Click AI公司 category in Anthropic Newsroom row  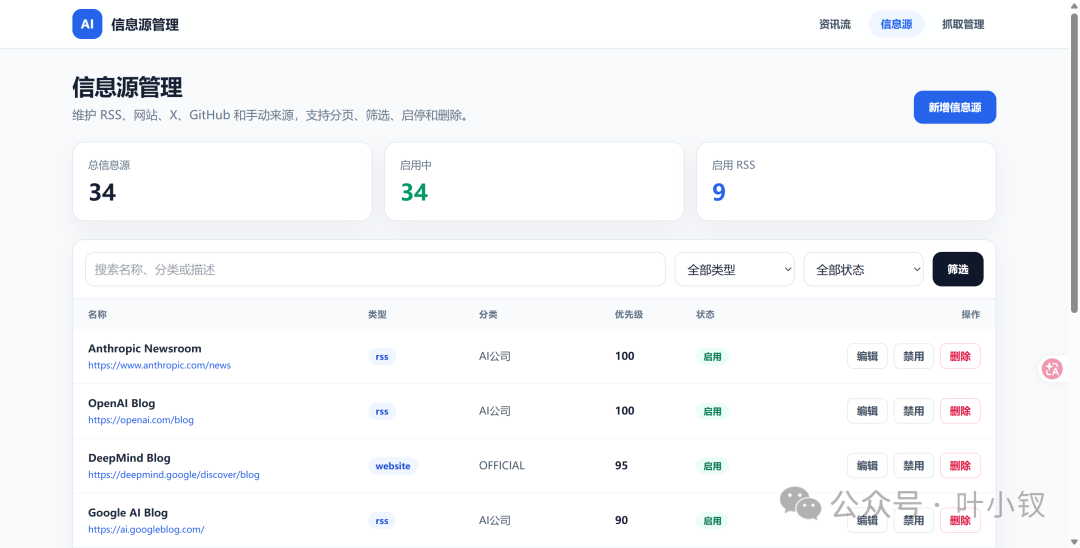(495, 356)
